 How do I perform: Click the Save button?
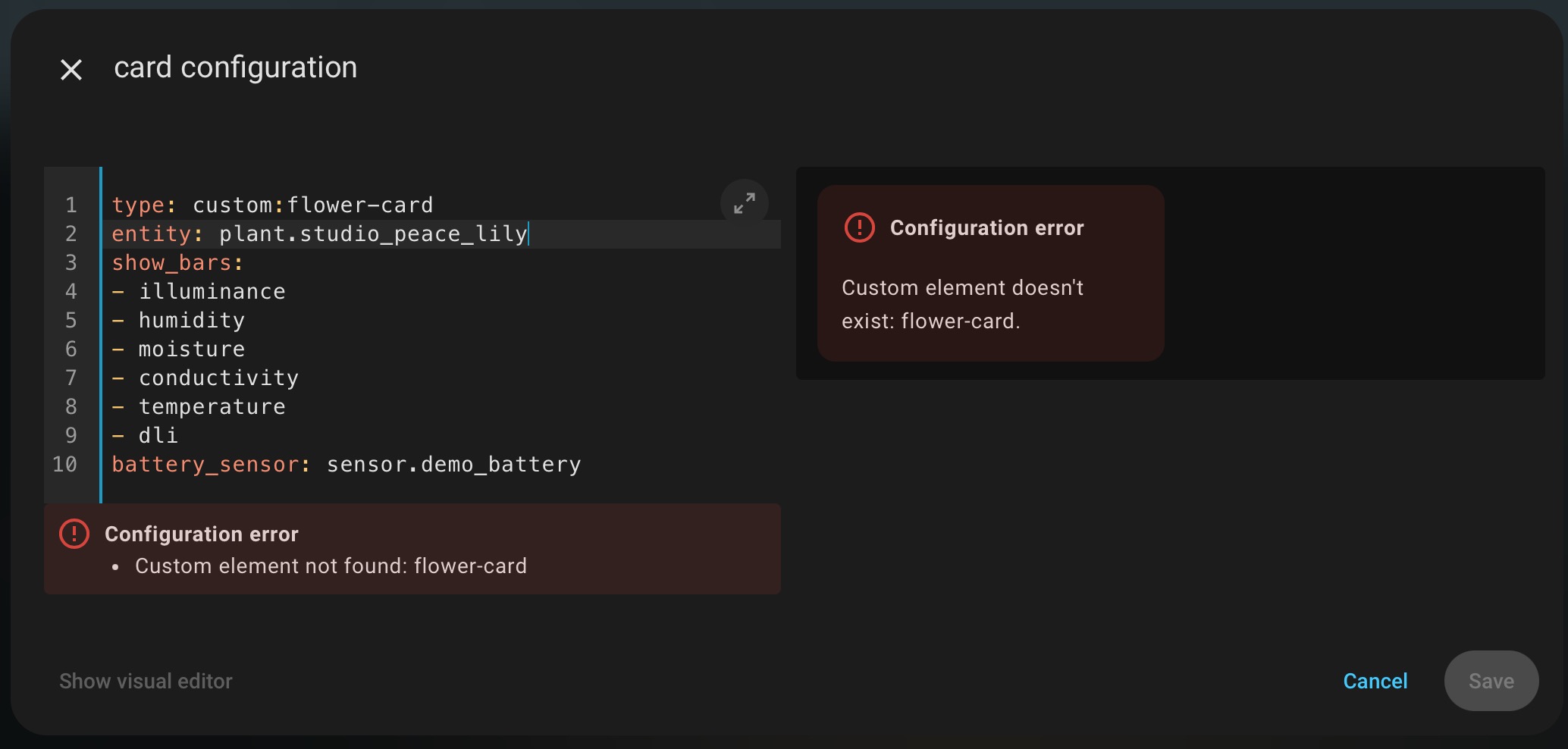pyautogui.click(x=1490, y=681)
